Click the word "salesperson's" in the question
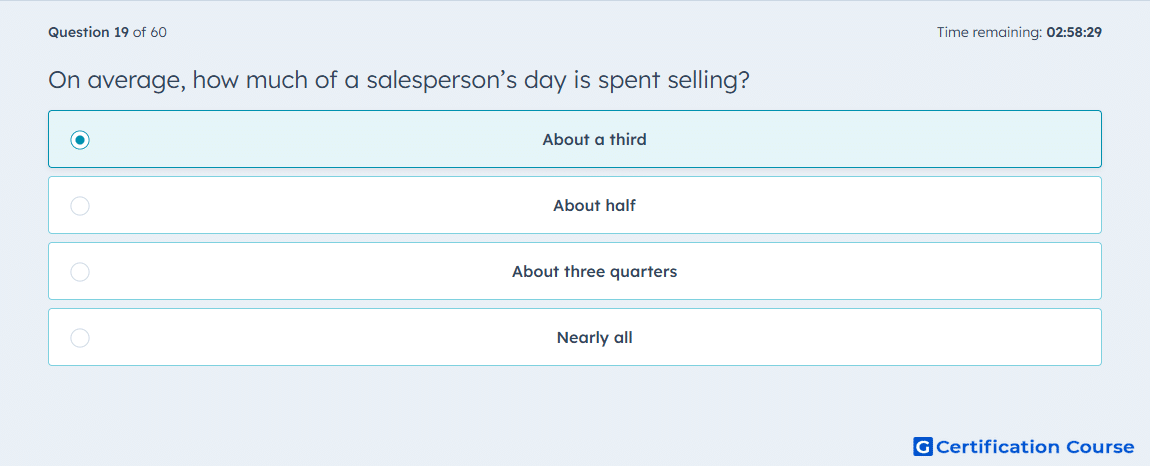 pos(439,81)
